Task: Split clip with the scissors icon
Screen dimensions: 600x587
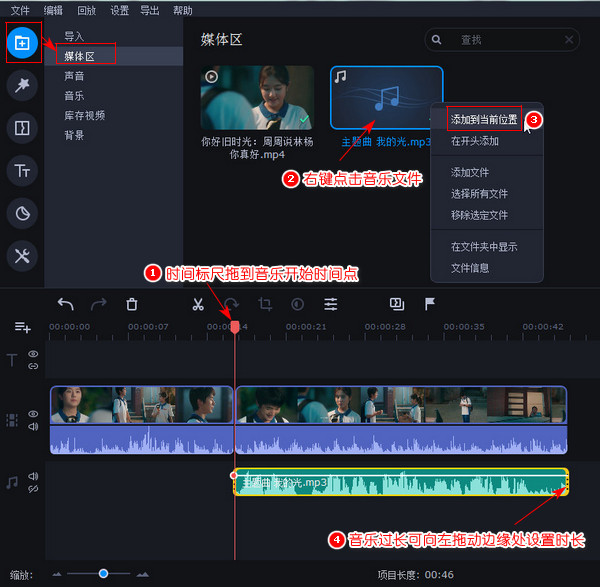Action: pyautogui.click(x=198, y=305)
